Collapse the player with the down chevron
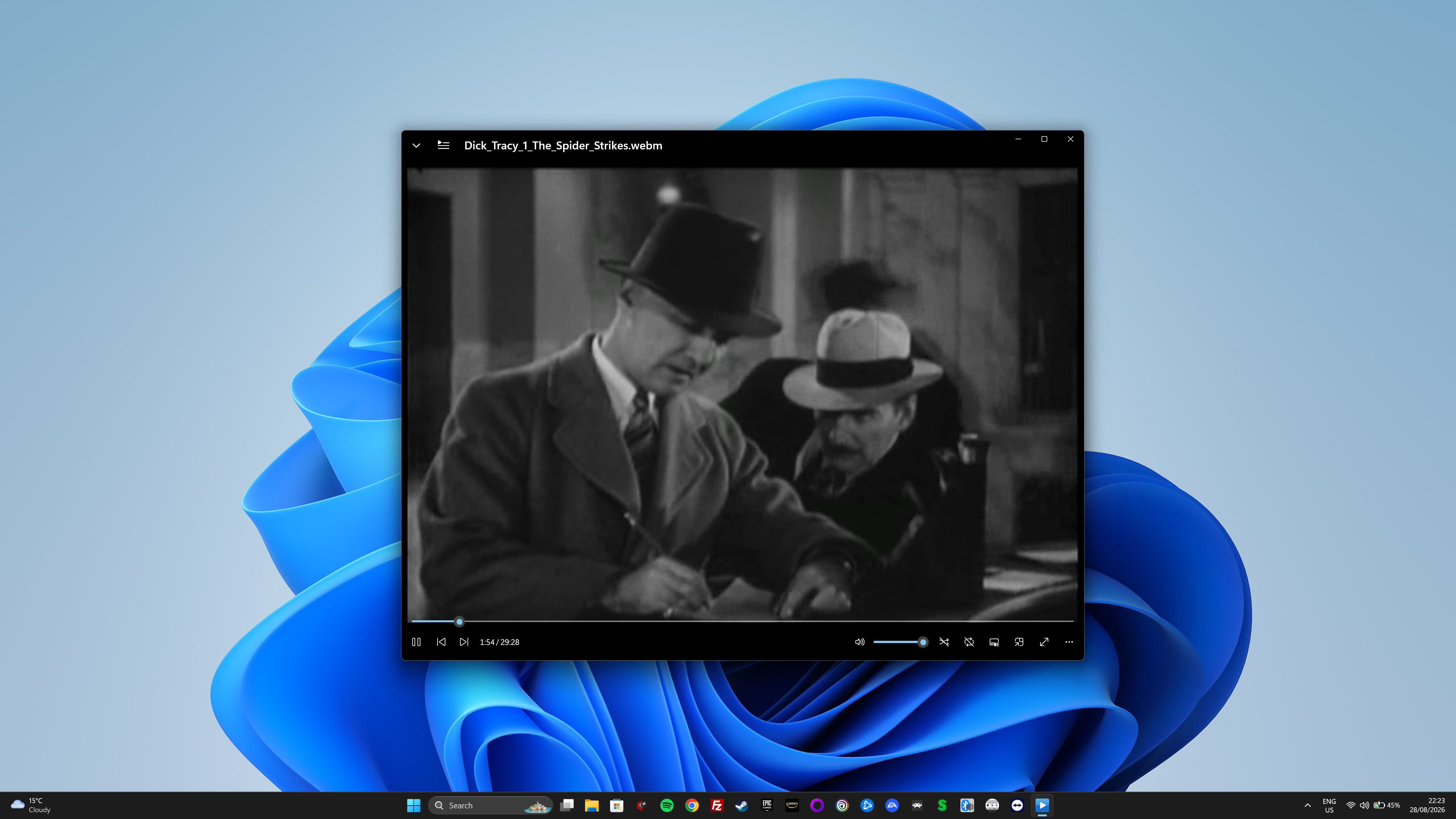Image resolution: width=1456 pixels, height=819 pixels. click(416, 146)
